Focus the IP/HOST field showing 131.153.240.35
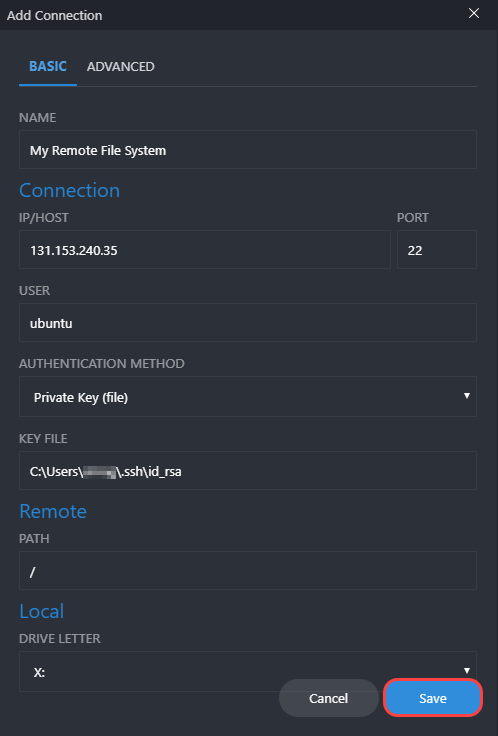Screen dimensions: 498x736 tap(205, 249)
